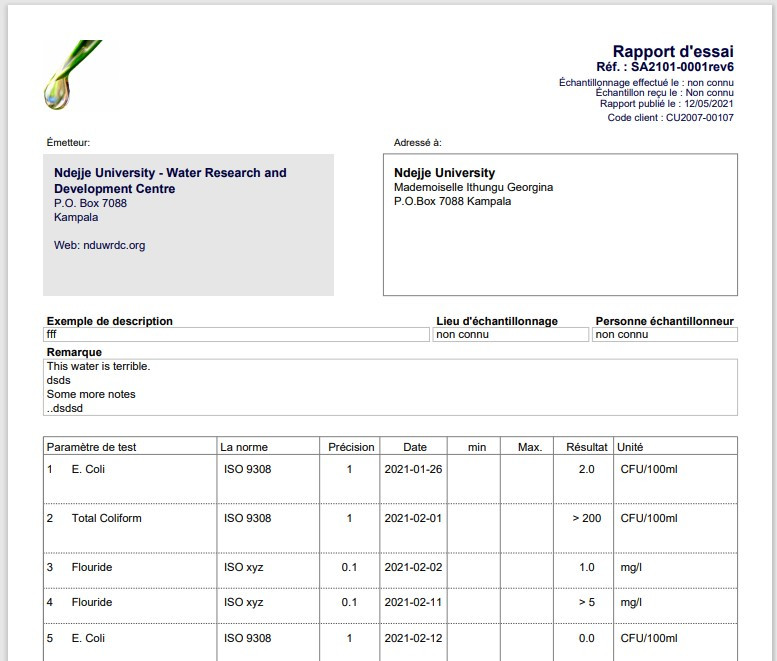
Task: Click 'Personne échantillonneur' heading
Action: (x=665, y=321)
